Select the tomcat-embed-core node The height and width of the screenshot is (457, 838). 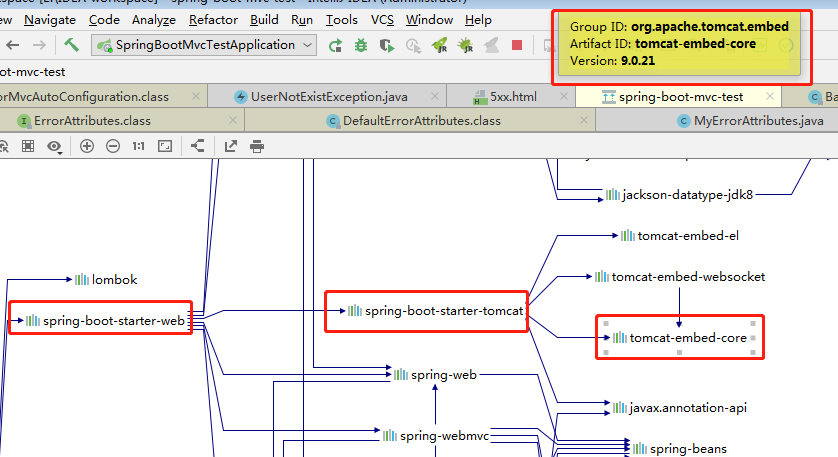(x=680, y=338)
